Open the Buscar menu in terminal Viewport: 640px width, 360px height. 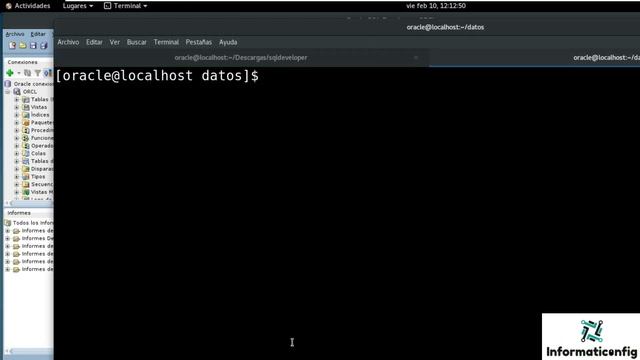click(137, 42)
